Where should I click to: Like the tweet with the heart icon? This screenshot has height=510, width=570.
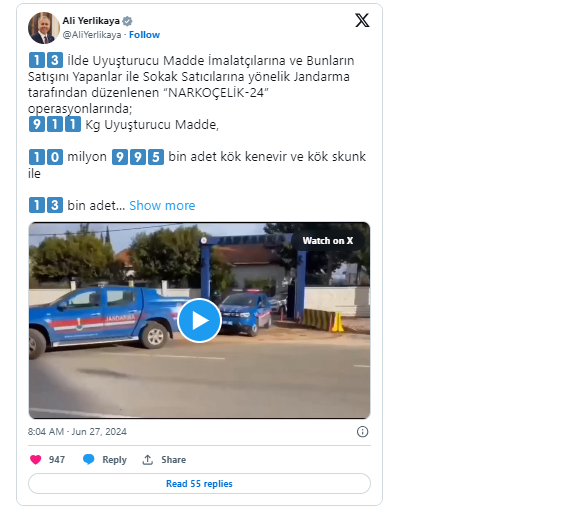(36, 459)
